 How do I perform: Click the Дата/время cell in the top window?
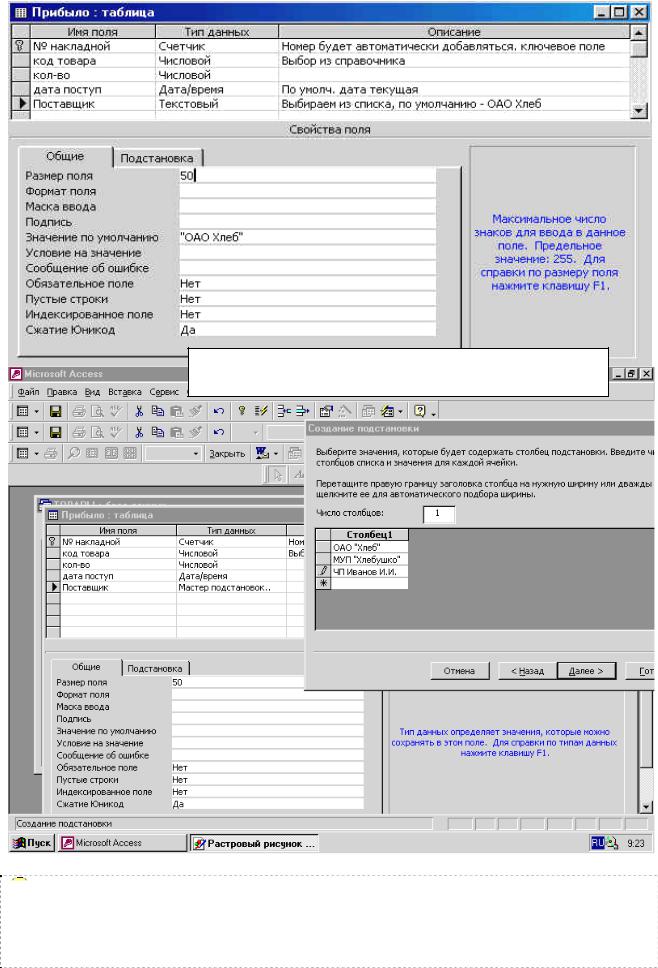217,90
